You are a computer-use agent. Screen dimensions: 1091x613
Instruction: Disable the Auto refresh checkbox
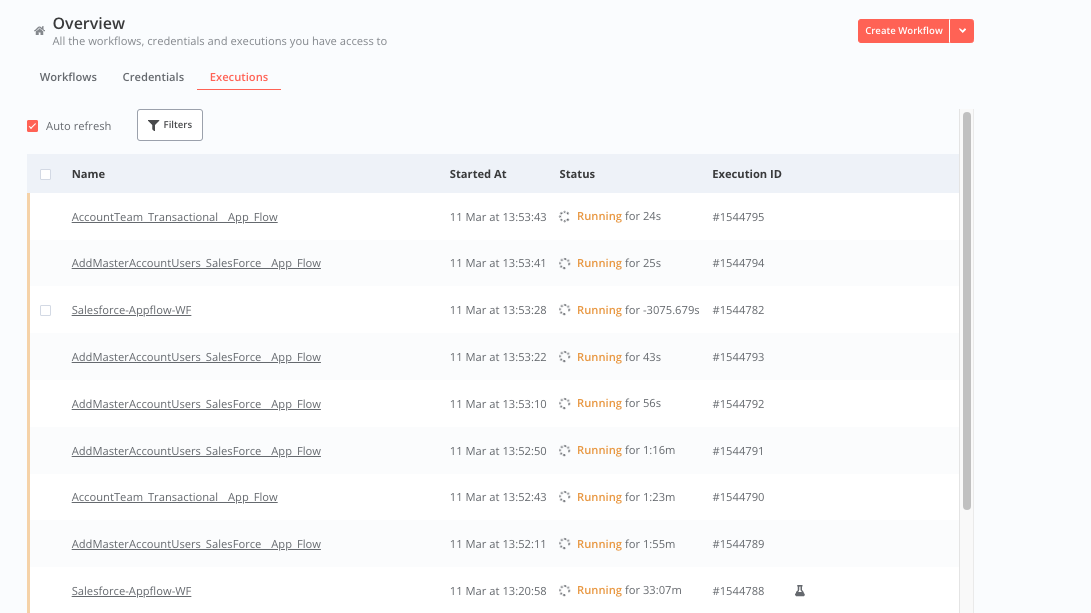tap(33, 126)
